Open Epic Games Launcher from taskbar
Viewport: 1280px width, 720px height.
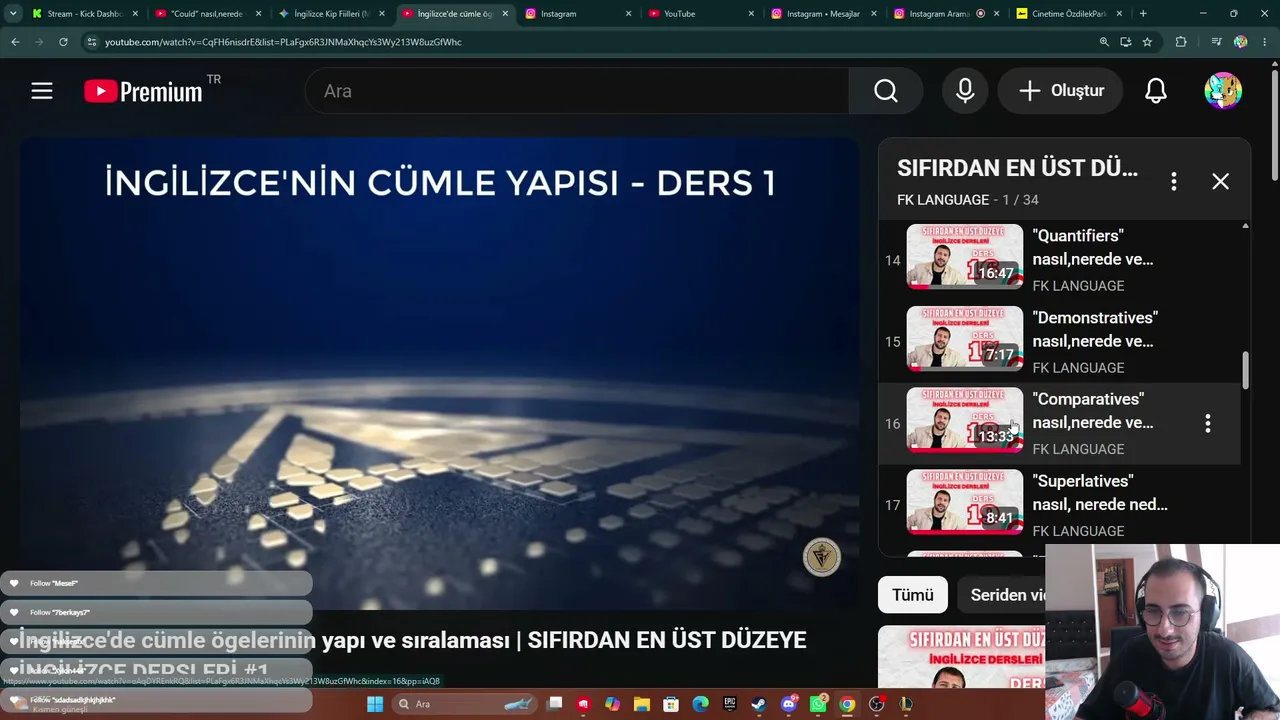(x=730, y=704)
